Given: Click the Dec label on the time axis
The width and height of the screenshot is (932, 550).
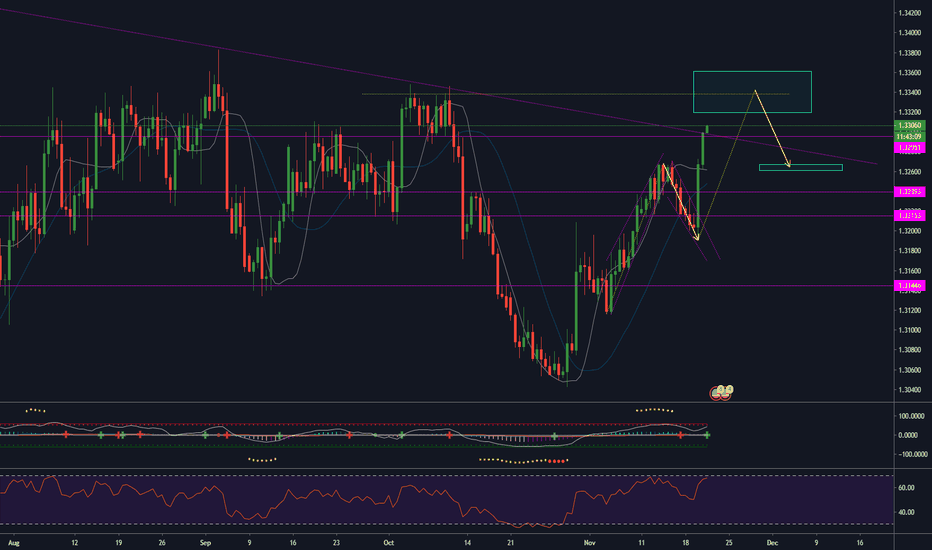Looking at the screenshot, I should pos(771,542).
